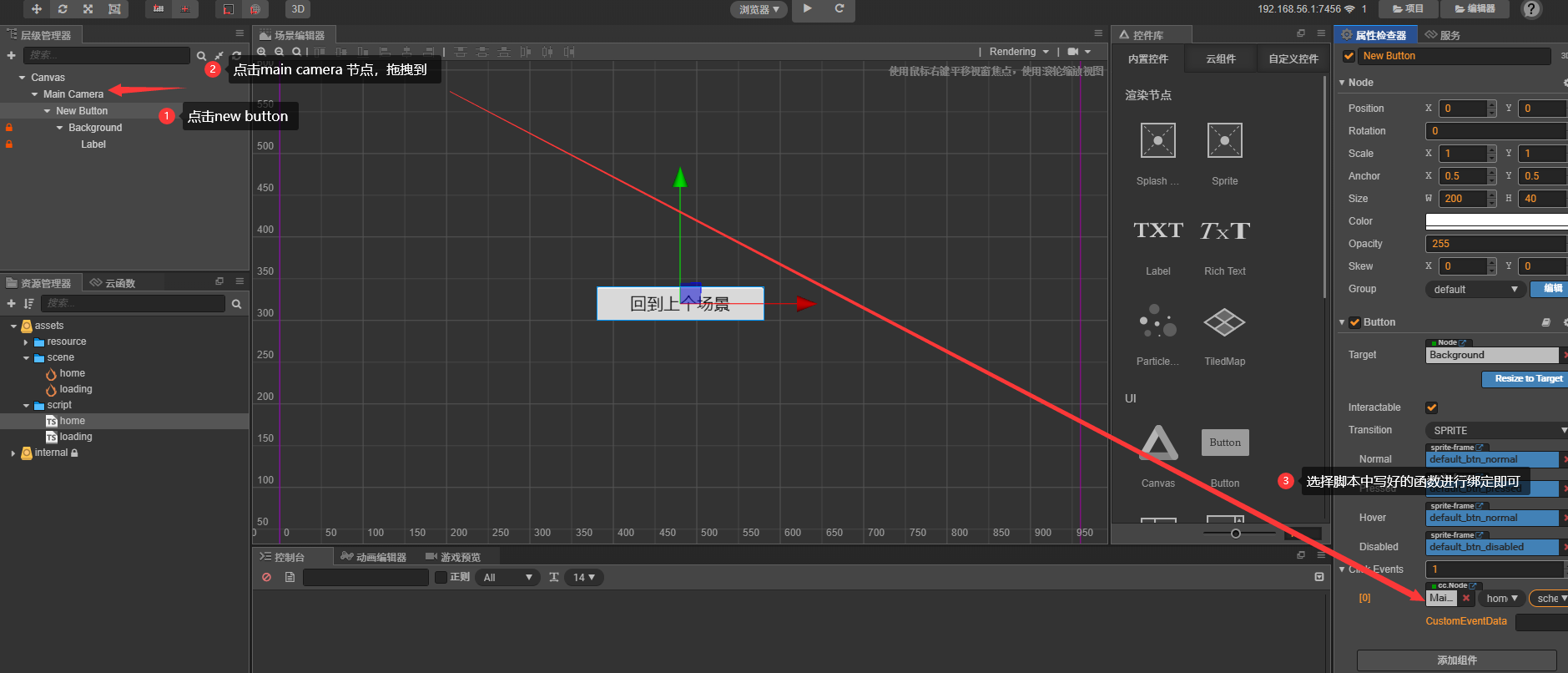Click zoom out icon in scene editor
Viewport: 1568px width, 673px height.
(x=280, y=52)
